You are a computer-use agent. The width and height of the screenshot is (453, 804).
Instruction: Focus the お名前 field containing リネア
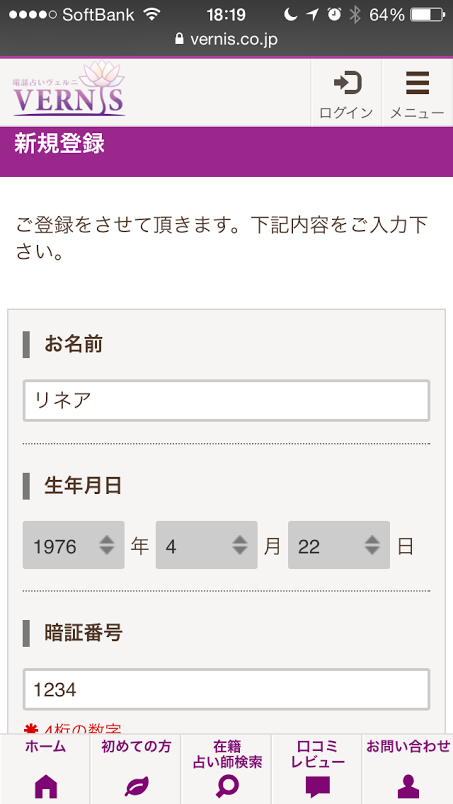point(226,400)
